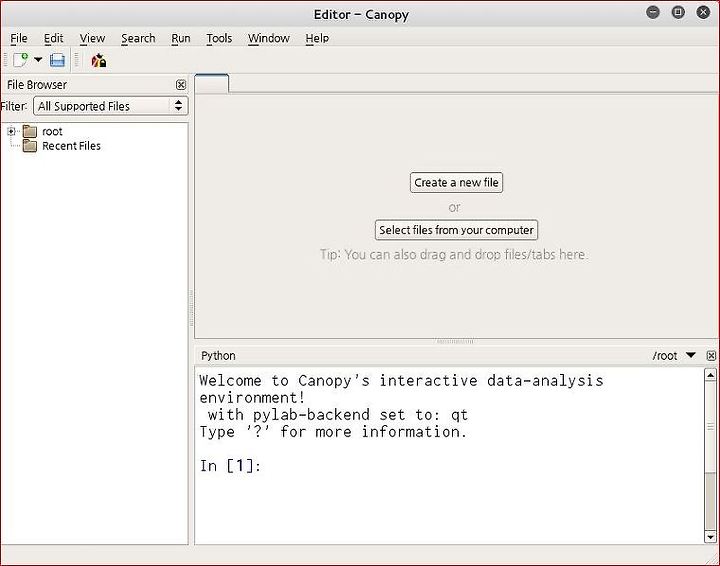This screenshot has height=566, width=720.
Task: Minimize the Canopy editor window
Action: coord(653,12)
